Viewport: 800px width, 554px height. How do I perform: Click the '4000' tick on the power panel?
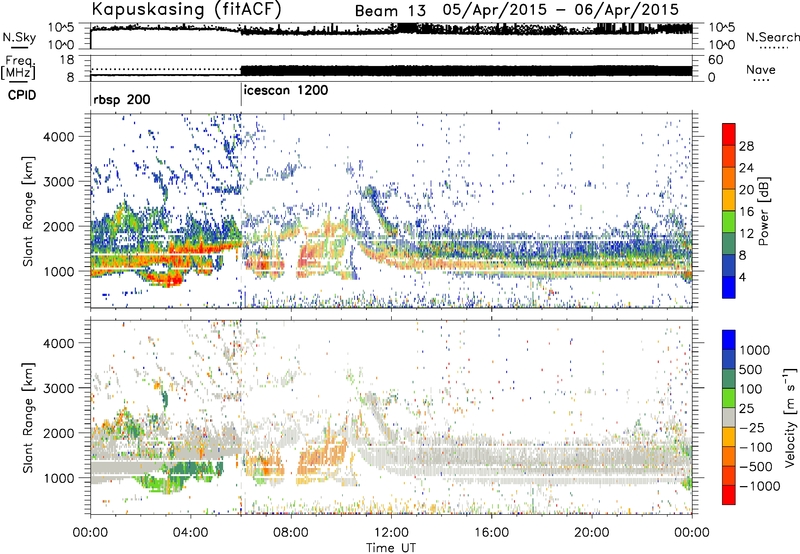pos(59,137)
